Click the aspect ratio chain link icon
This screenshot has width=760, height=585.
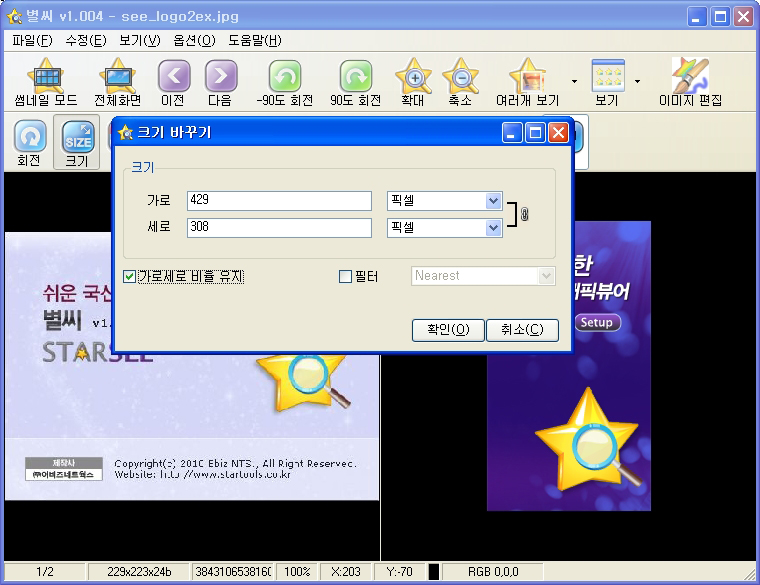tap(524, 213)
